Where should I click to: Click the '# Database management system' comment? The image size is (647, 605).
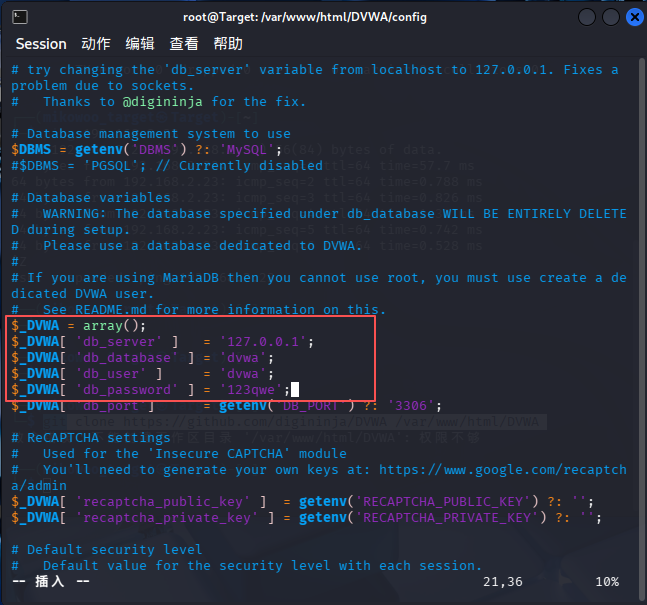(151, 134)
